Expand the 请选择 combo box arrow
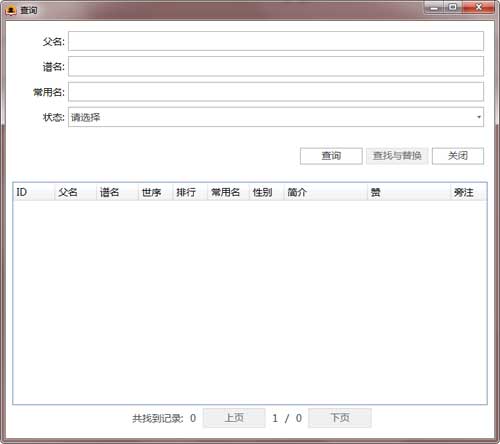The image size is (500, 444). (x=479, y=117)
